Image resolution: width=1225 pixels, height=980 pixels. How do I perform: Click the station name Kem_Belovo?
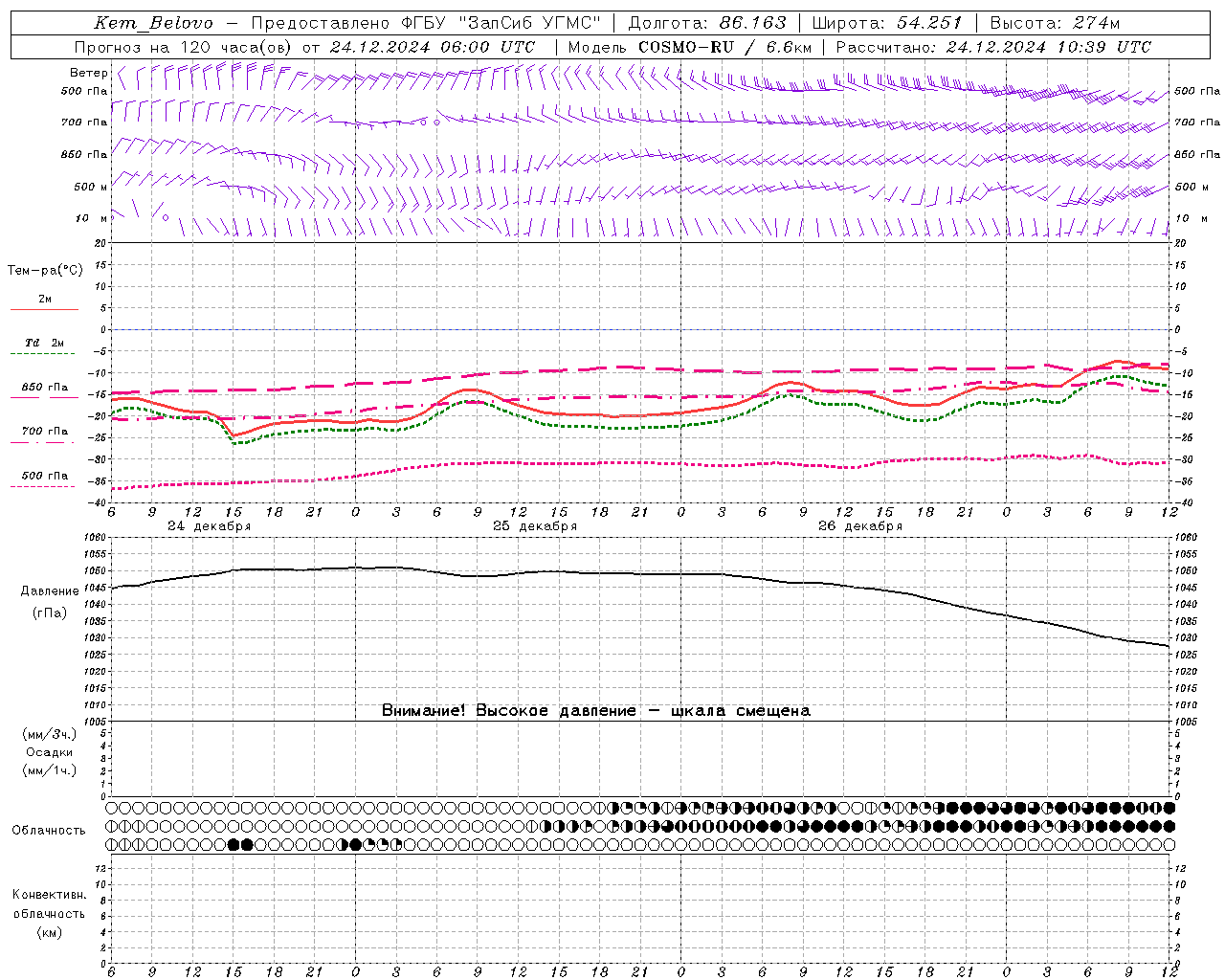pos(154,23)
